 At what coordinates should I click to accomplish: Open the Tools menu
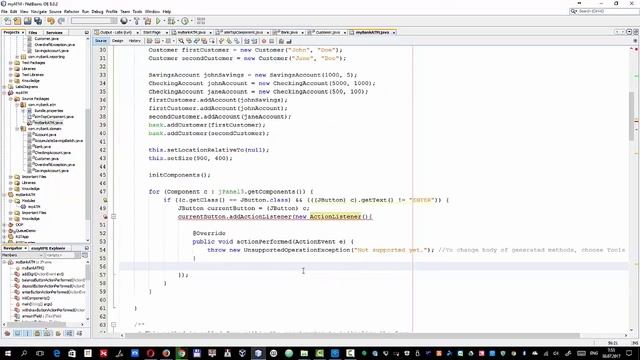[x=137, y=11]
